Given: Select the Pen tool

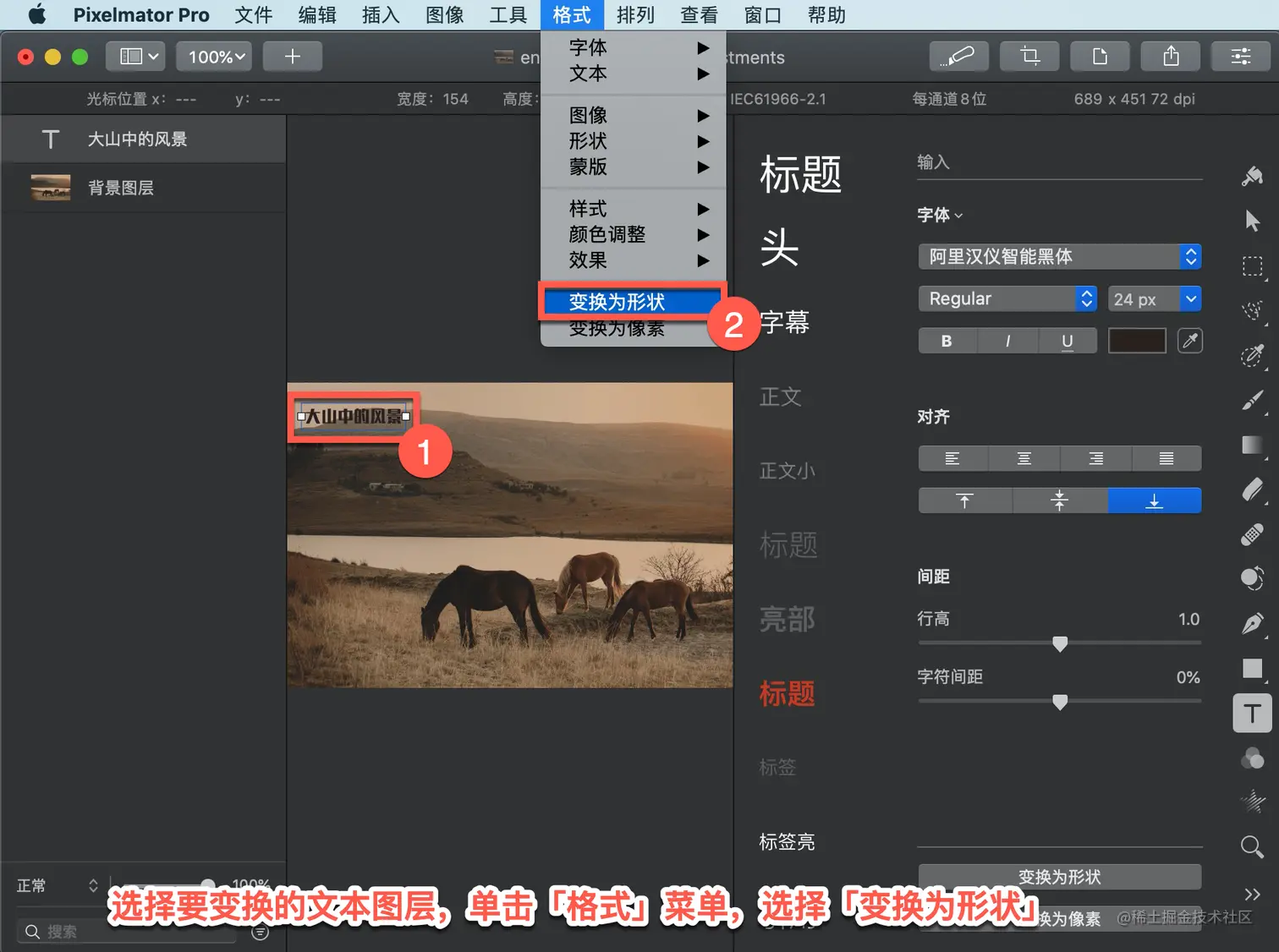Looking at the screenshot, I should 1253,624.
